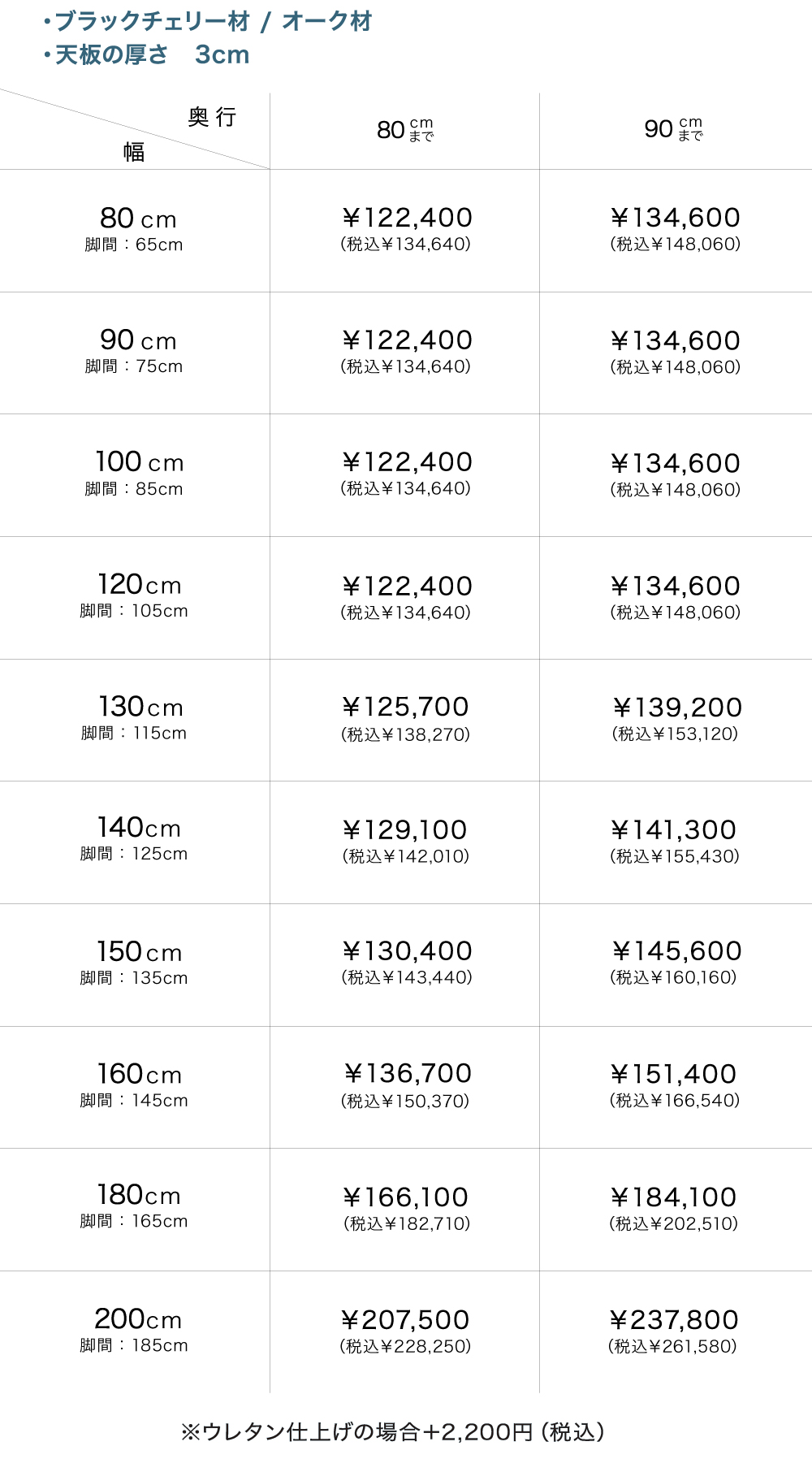
Task: Select the ¥184,100 price cell
Action: tap(674, 1197)
